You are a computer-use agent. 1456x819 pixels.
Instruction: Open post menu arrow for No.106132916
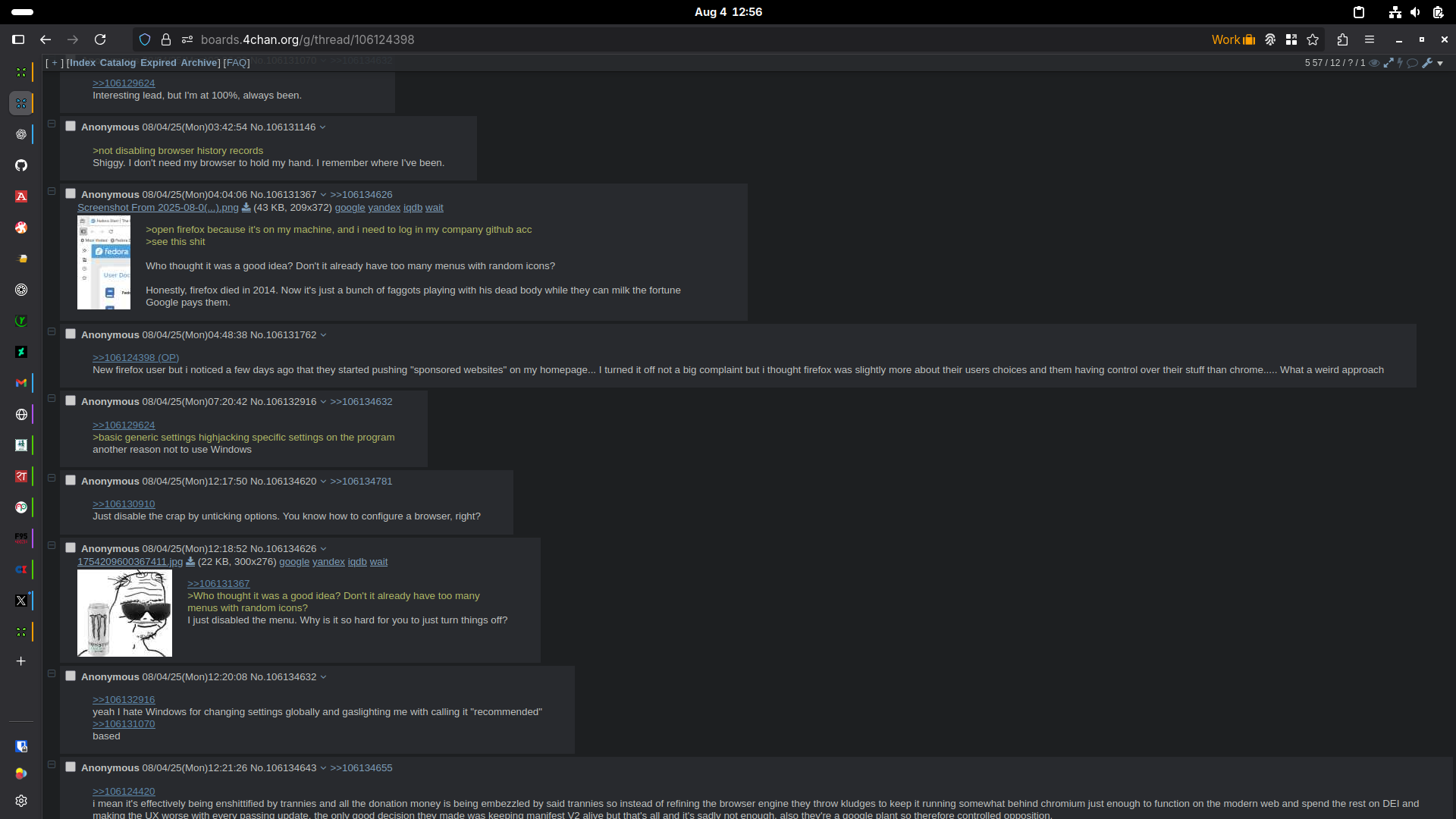[x=323, y=402]
